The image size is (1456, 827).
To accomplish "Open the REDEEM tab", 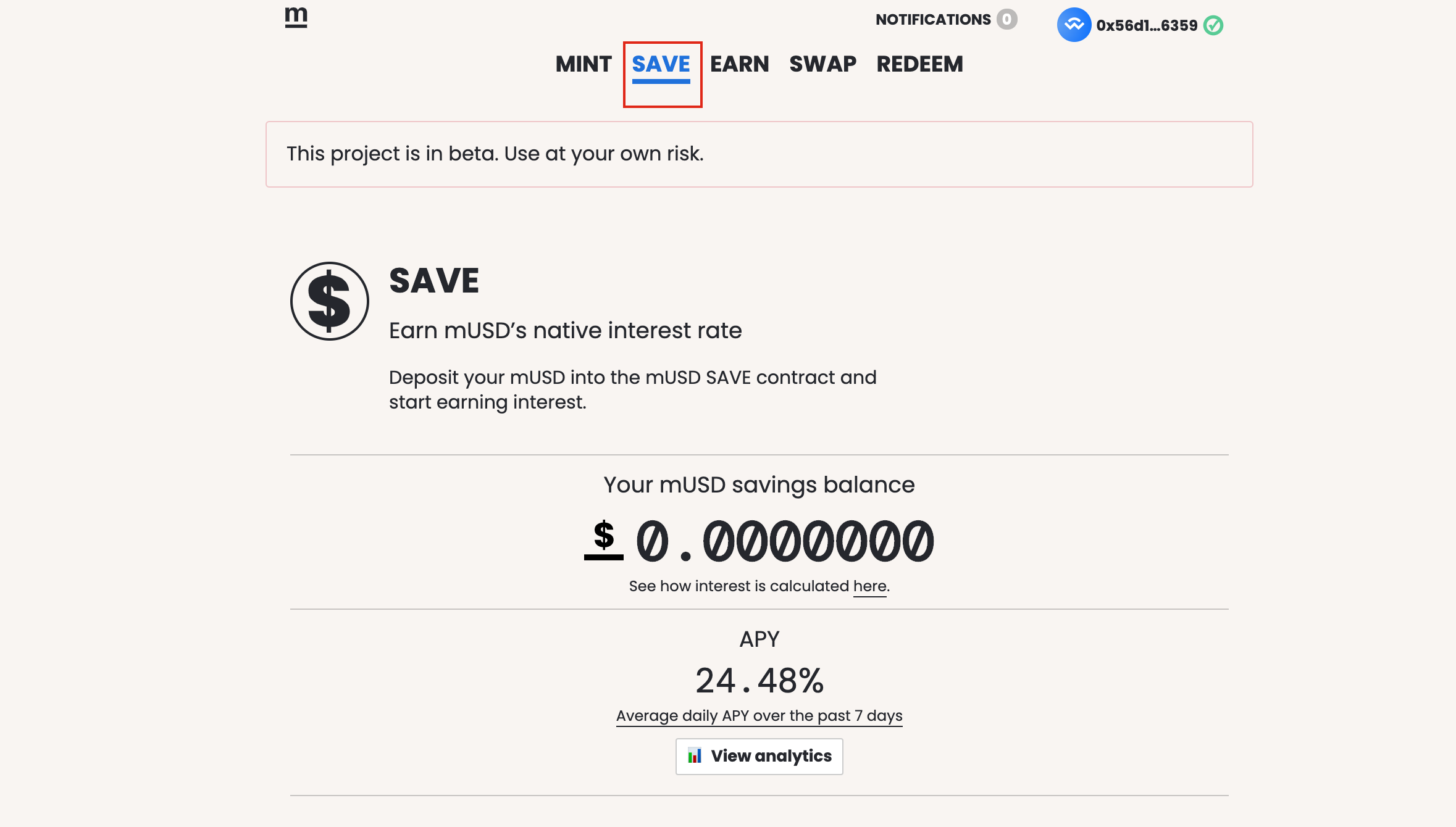I will click(x=920, y=64).
